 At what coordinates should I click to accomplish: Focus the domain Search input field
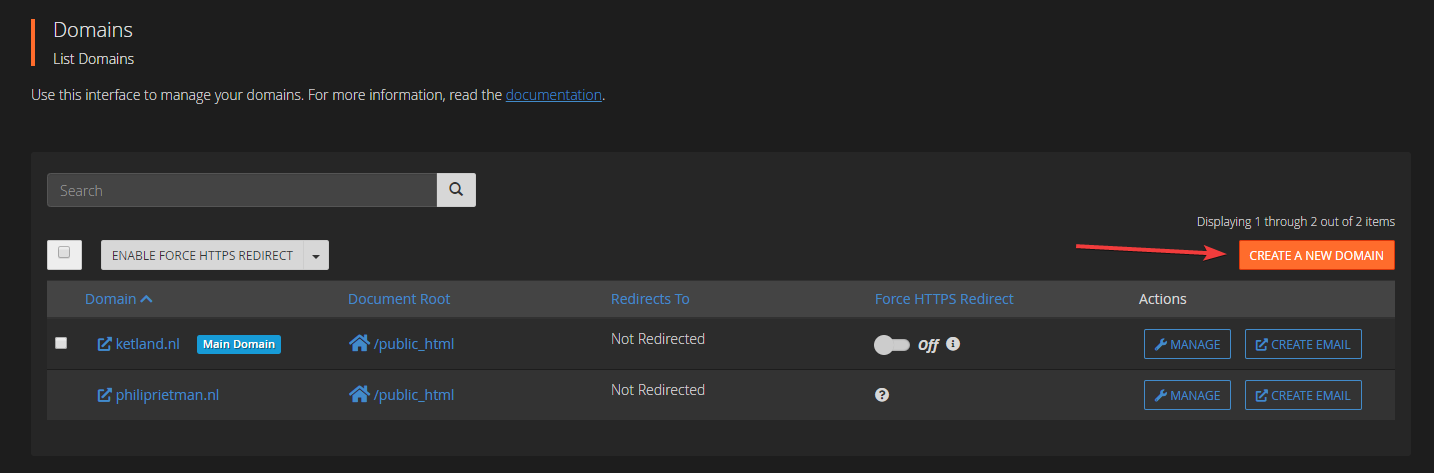[241, 190]
